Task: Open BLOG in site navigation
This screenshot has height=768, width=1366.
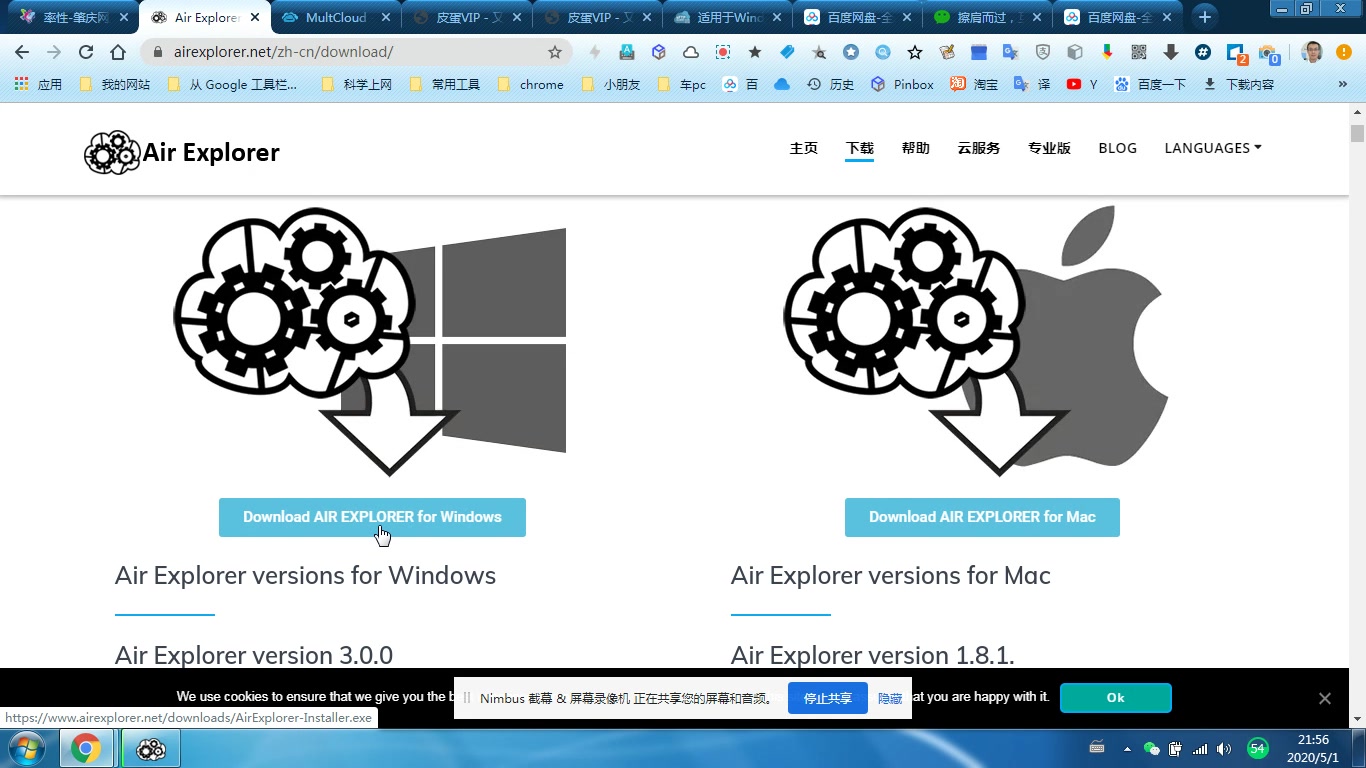Action: [1118, 148]
